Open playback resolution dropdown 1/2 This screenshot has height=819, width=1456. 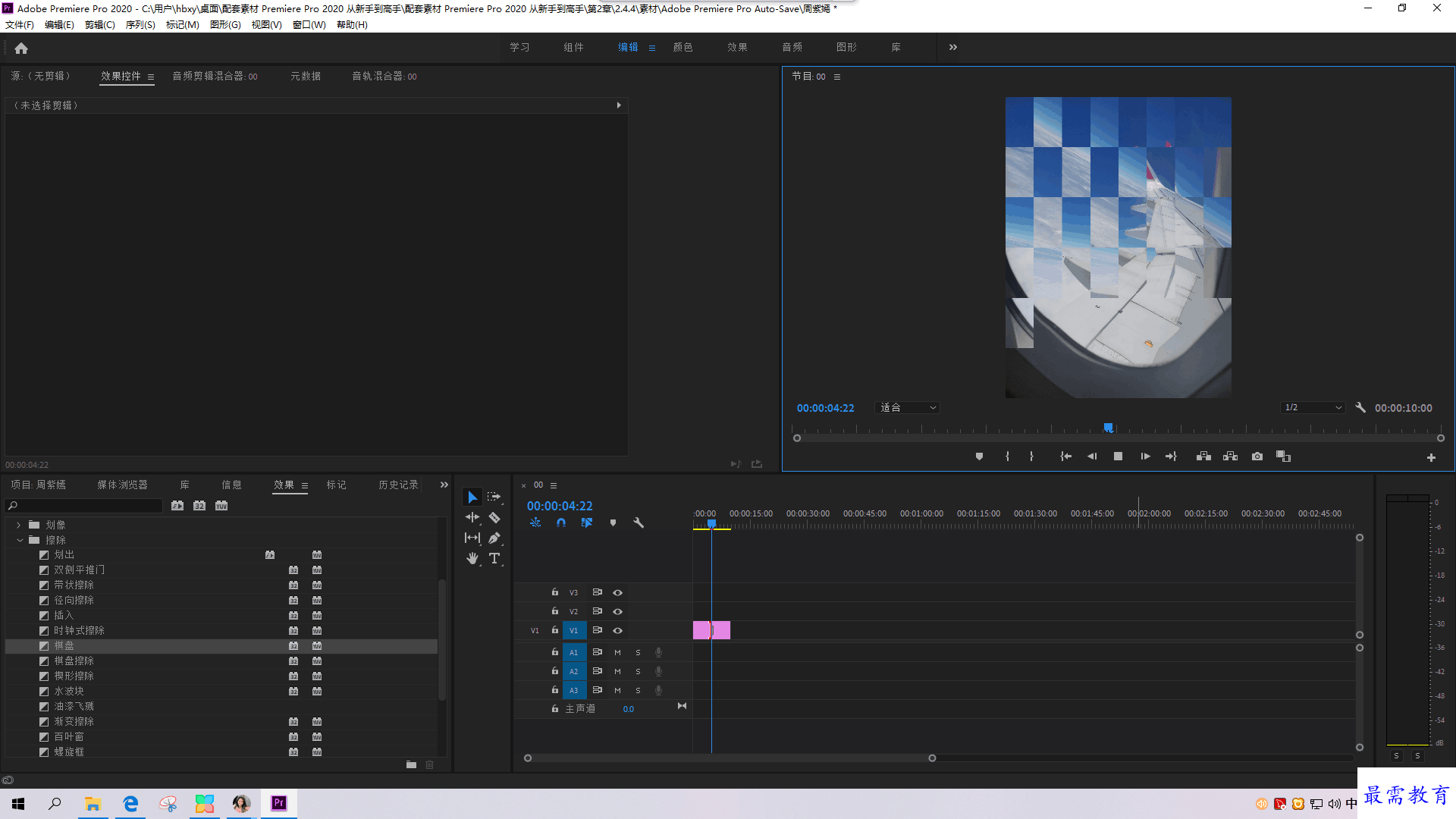point(1313,408)
